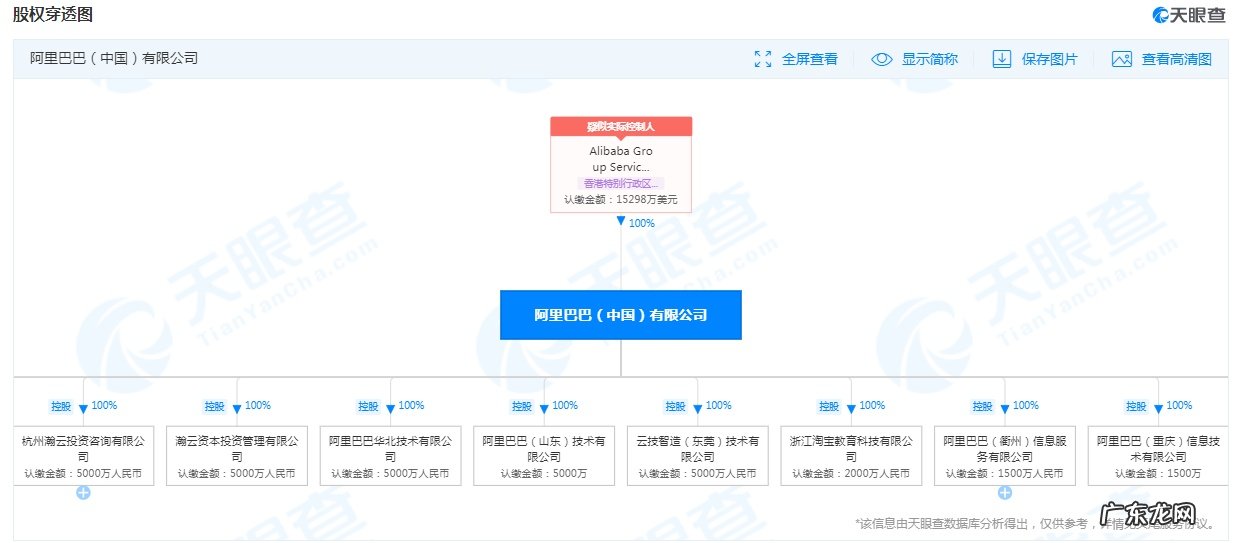Select the Alibaba Group Servic... shareholder card
This screenshot has width=1234, height=543.
[621, 165]
